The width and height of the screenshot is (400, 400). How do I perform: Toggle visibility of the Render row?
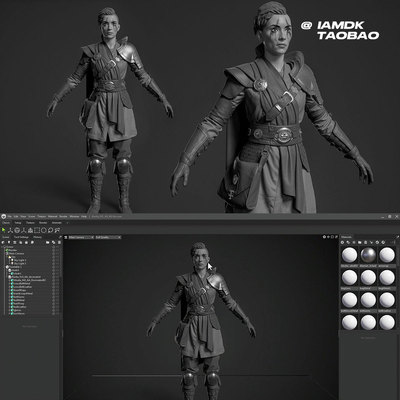pos(54,250)
